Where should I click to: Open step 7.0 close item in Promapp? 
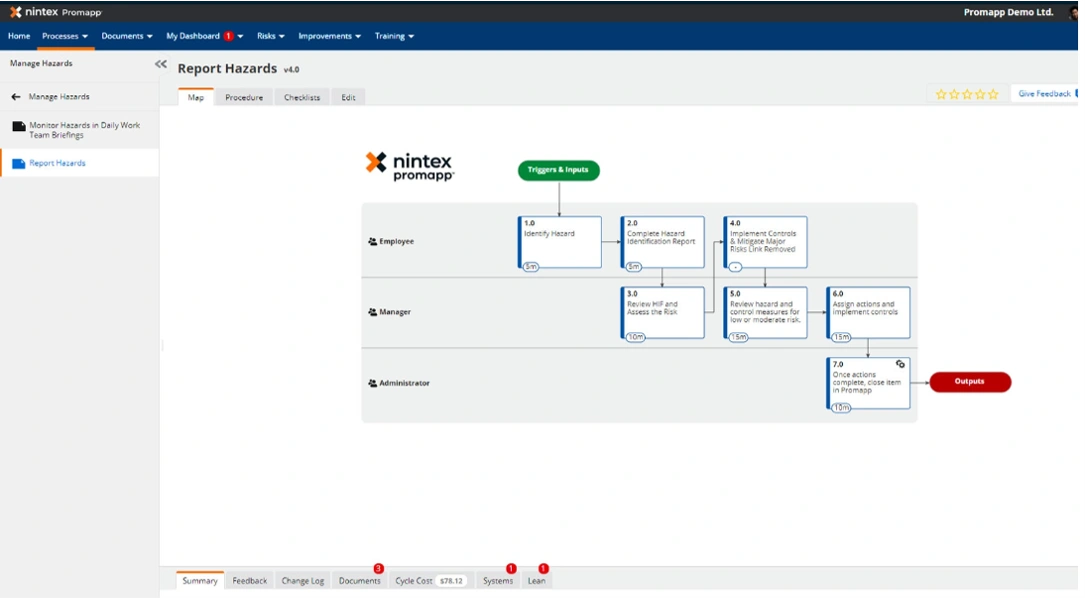(x=868, y=383)
